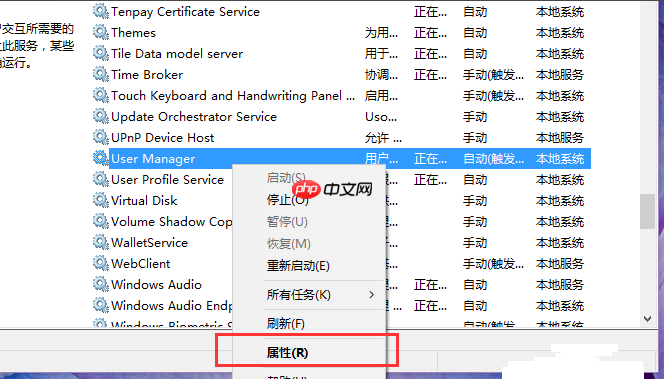Image resolution: width=664 pixels, height=379 pixels.
Task: Click 自动(触发... startup type in User Manager row
Action: coord(493,159)
